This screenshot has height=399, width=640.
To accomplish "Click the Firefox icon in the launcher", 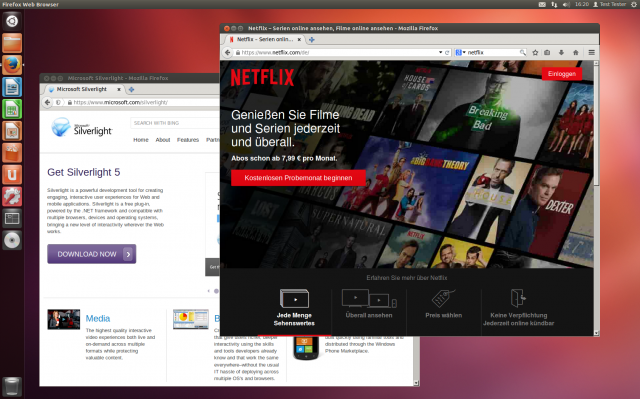I will point(12,65).
